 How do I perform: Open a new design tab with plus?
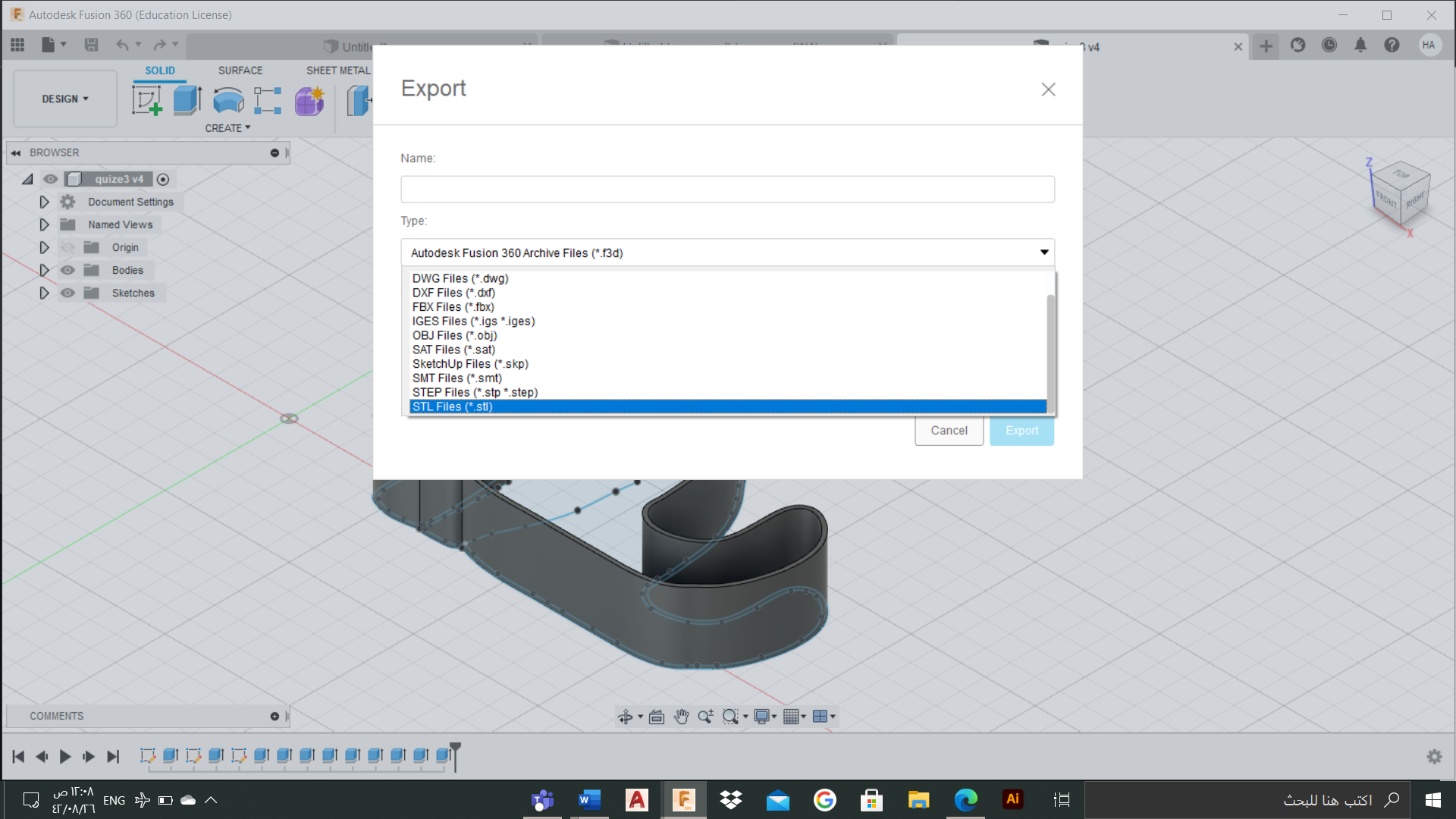tap(1266, 46)
